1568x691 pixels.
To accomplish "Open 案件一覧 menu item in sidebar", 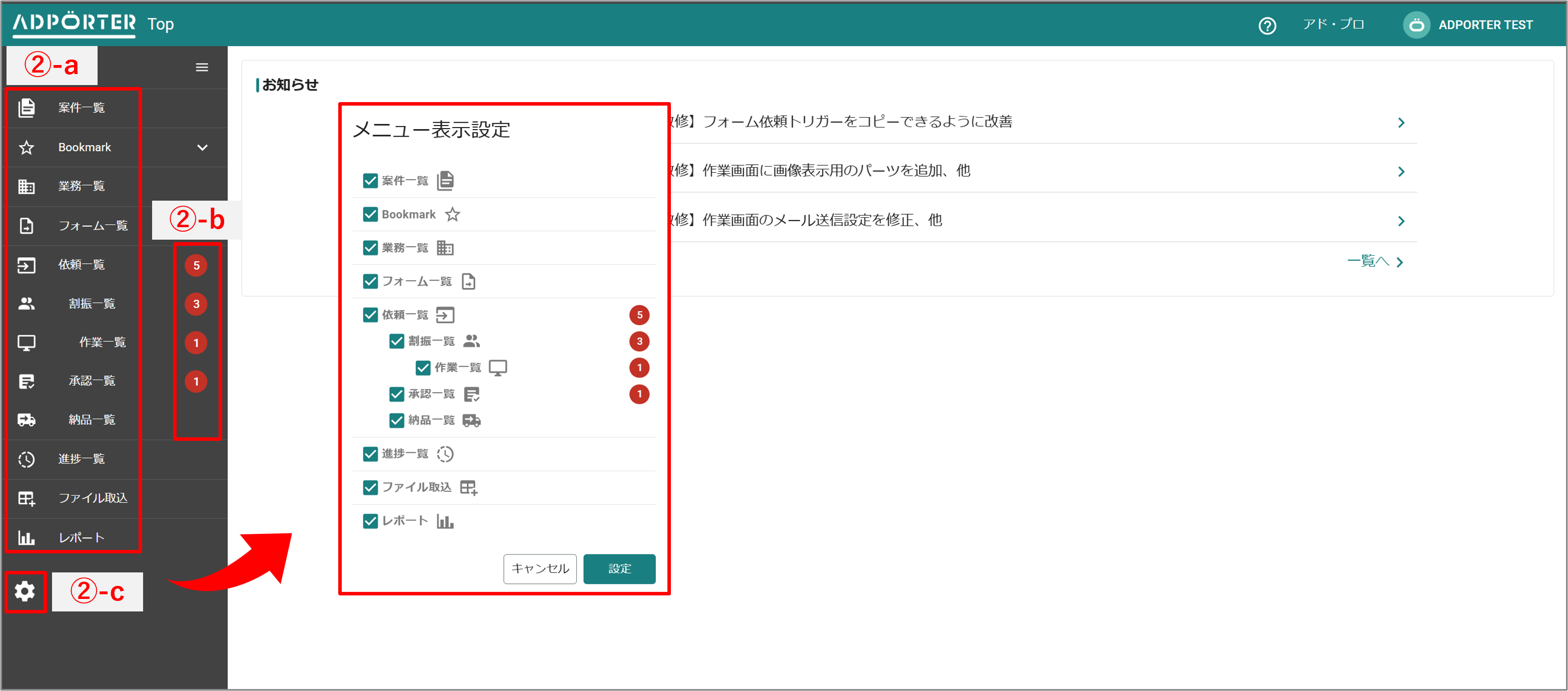I will pos(82,108).
